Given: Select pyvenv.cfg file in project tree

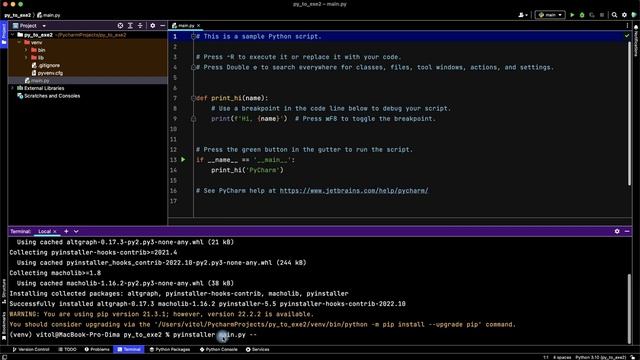Looking at the screenshot, I should pos(47,73).
